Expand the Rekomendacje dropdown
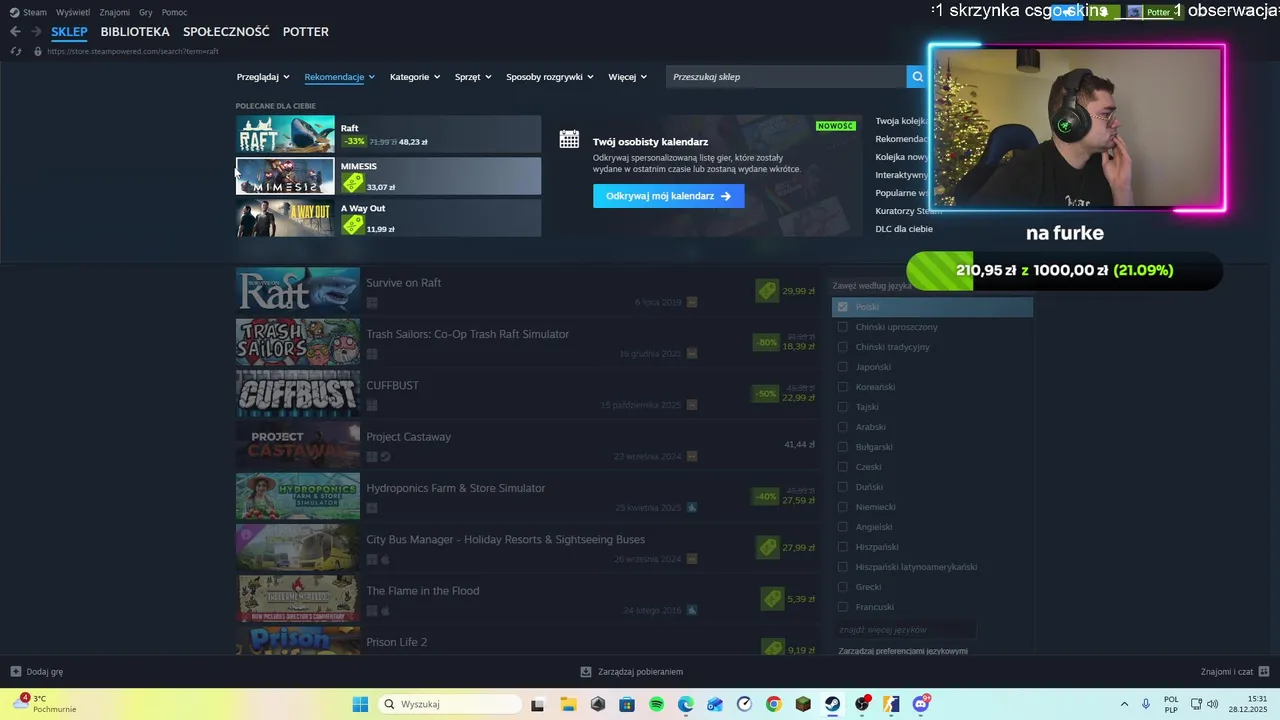 click(x=340, y=77)
